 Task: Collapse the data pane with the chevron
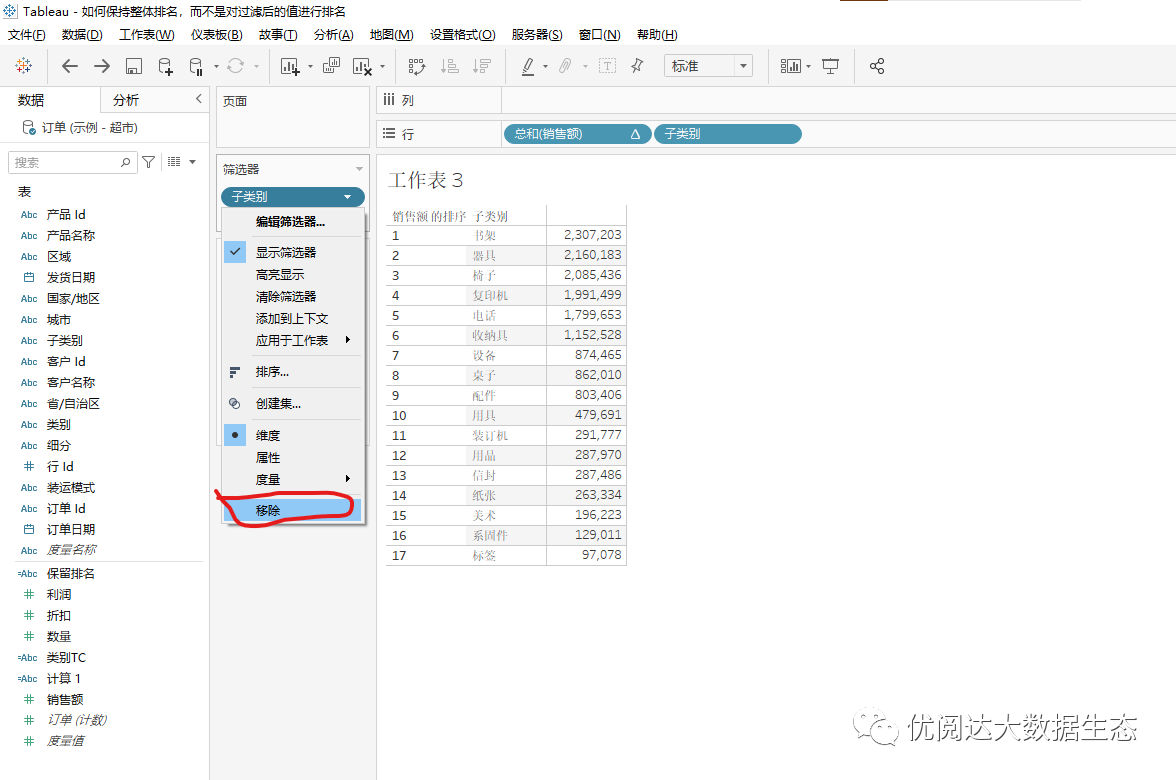[199, 99]
